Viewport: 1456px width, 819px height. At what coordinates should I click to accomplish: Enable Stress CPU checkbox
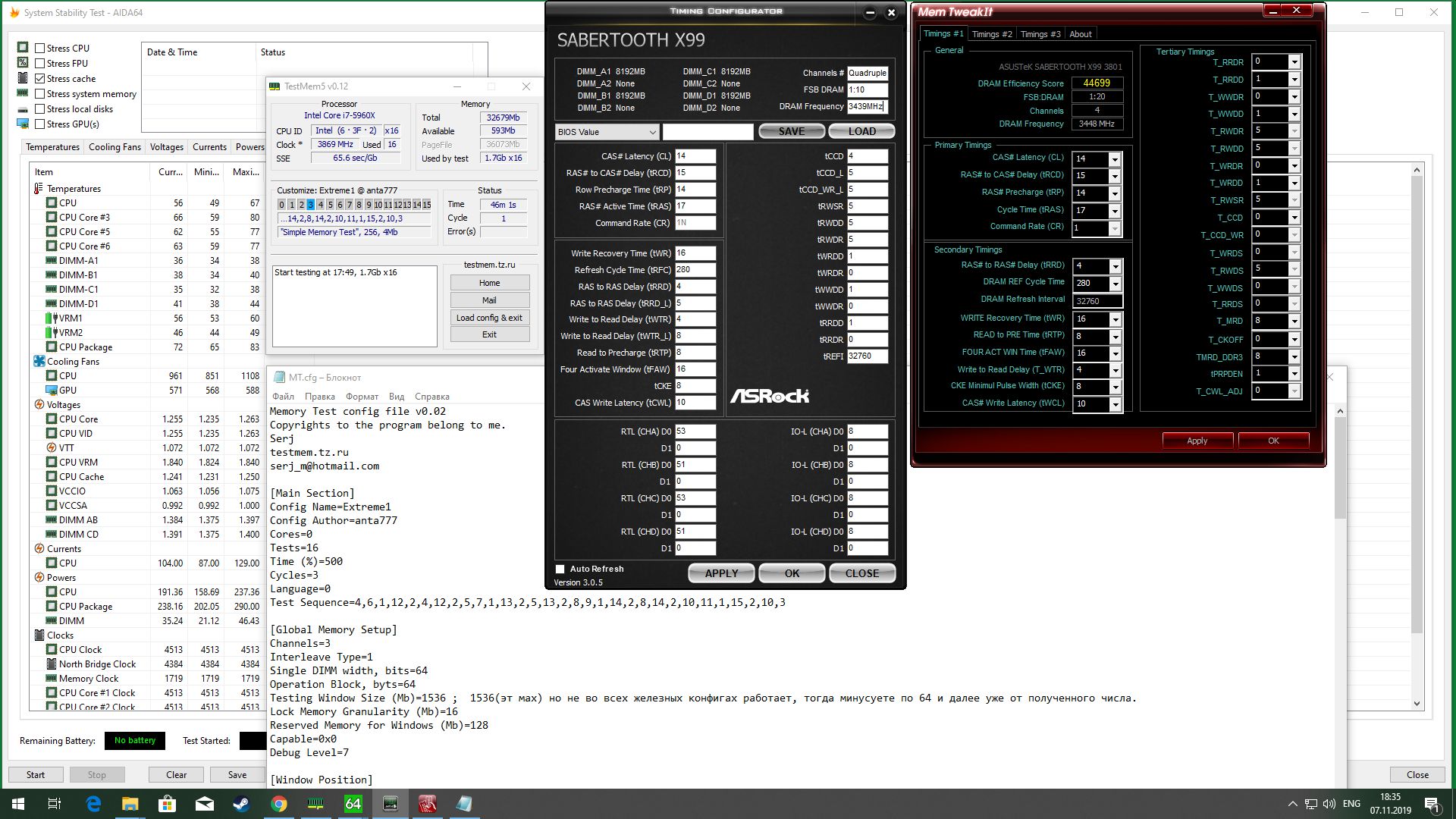pos(40,49)
